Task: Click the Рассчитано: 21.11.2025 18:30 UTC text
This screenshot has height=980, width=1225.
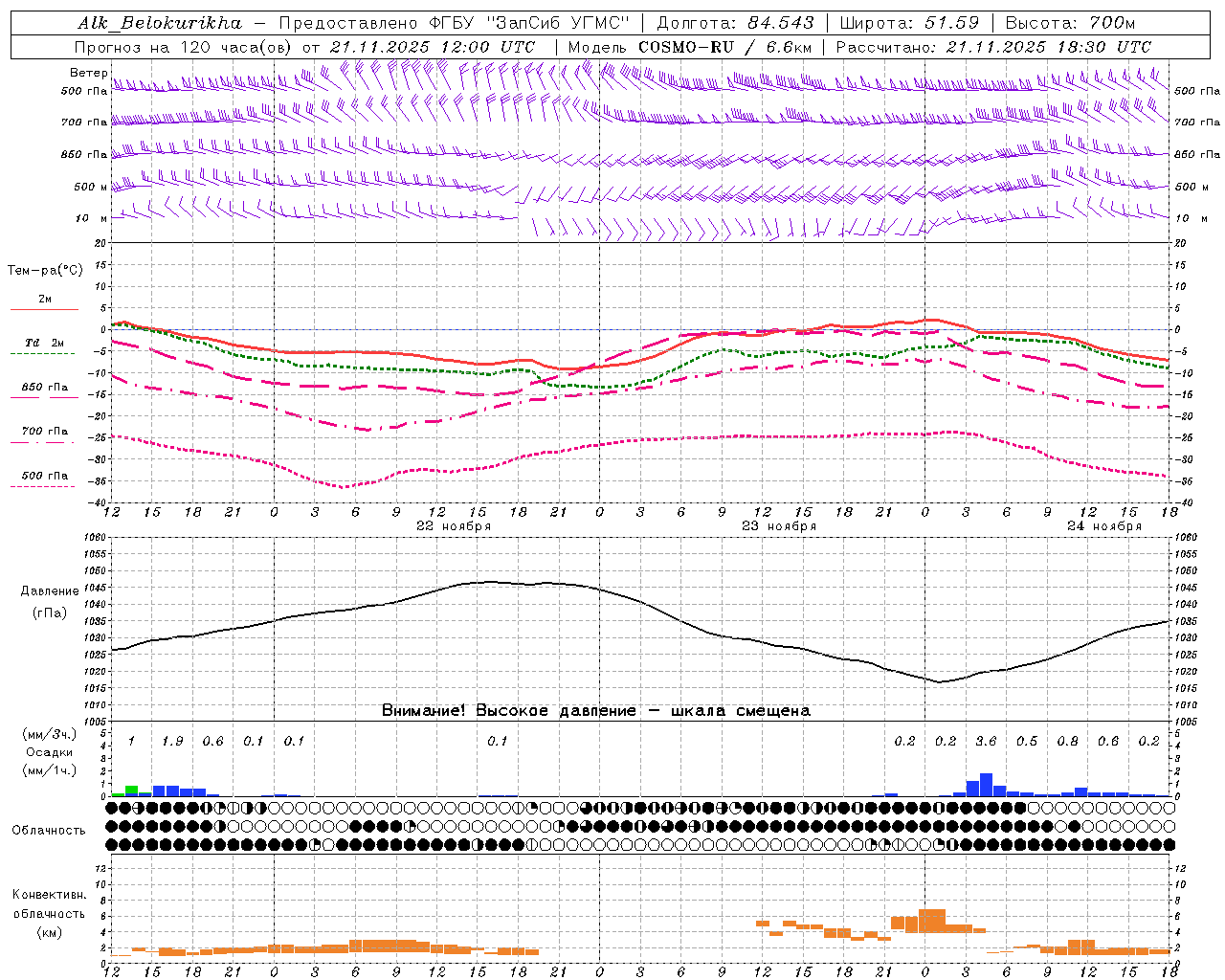Action: coord(993,47)
